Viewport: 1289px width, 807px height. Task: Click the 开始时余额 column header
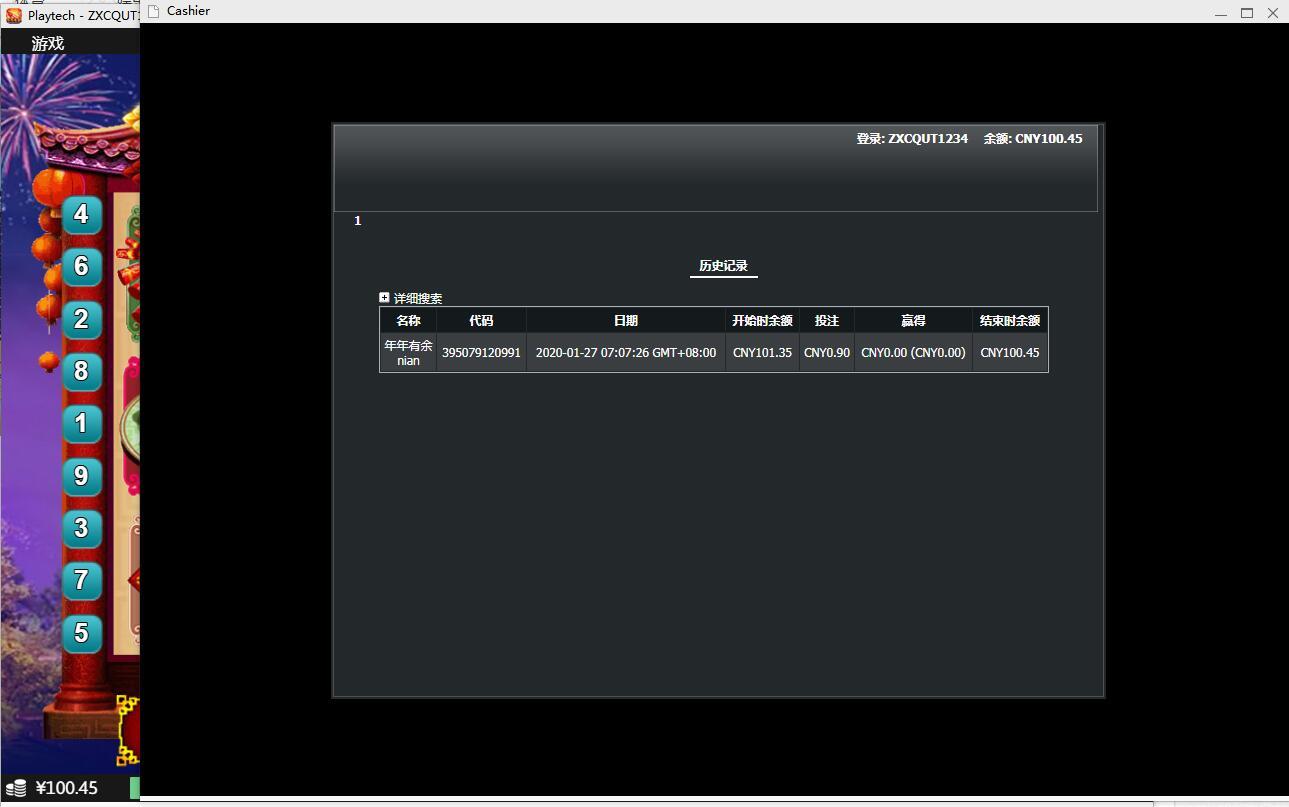pos(762,321)
